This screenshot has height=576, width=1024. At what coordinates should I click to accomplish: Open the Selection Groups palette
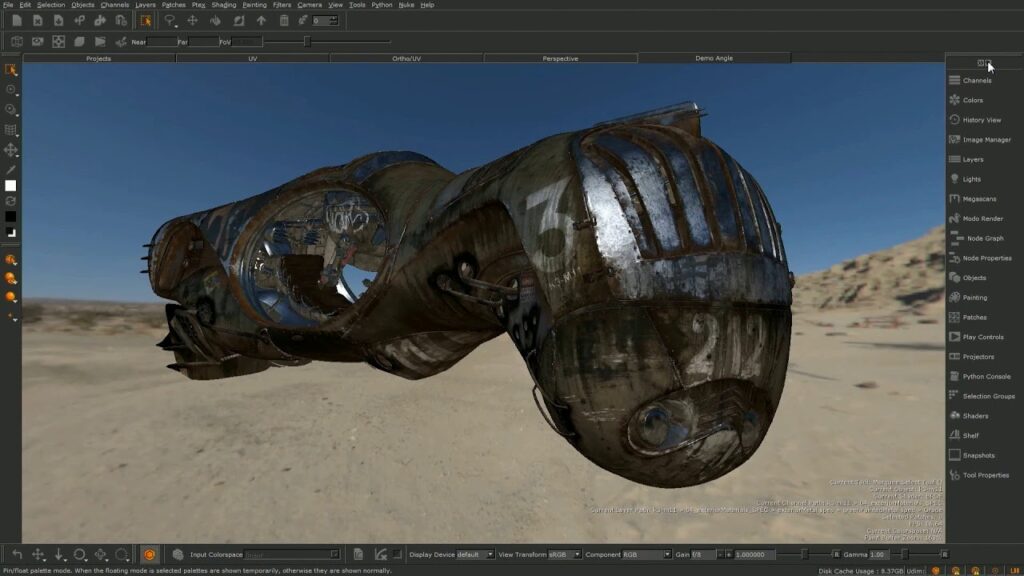click(989, 396)
